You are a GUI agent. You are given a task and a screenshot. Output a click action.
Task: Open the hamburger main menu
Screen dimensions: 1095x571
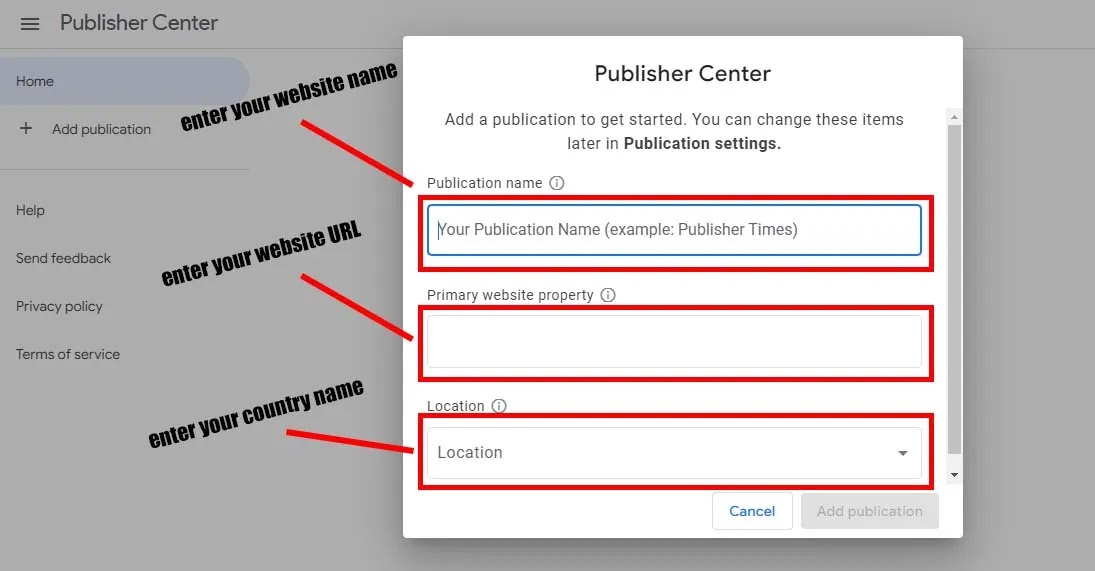point(30,24)
